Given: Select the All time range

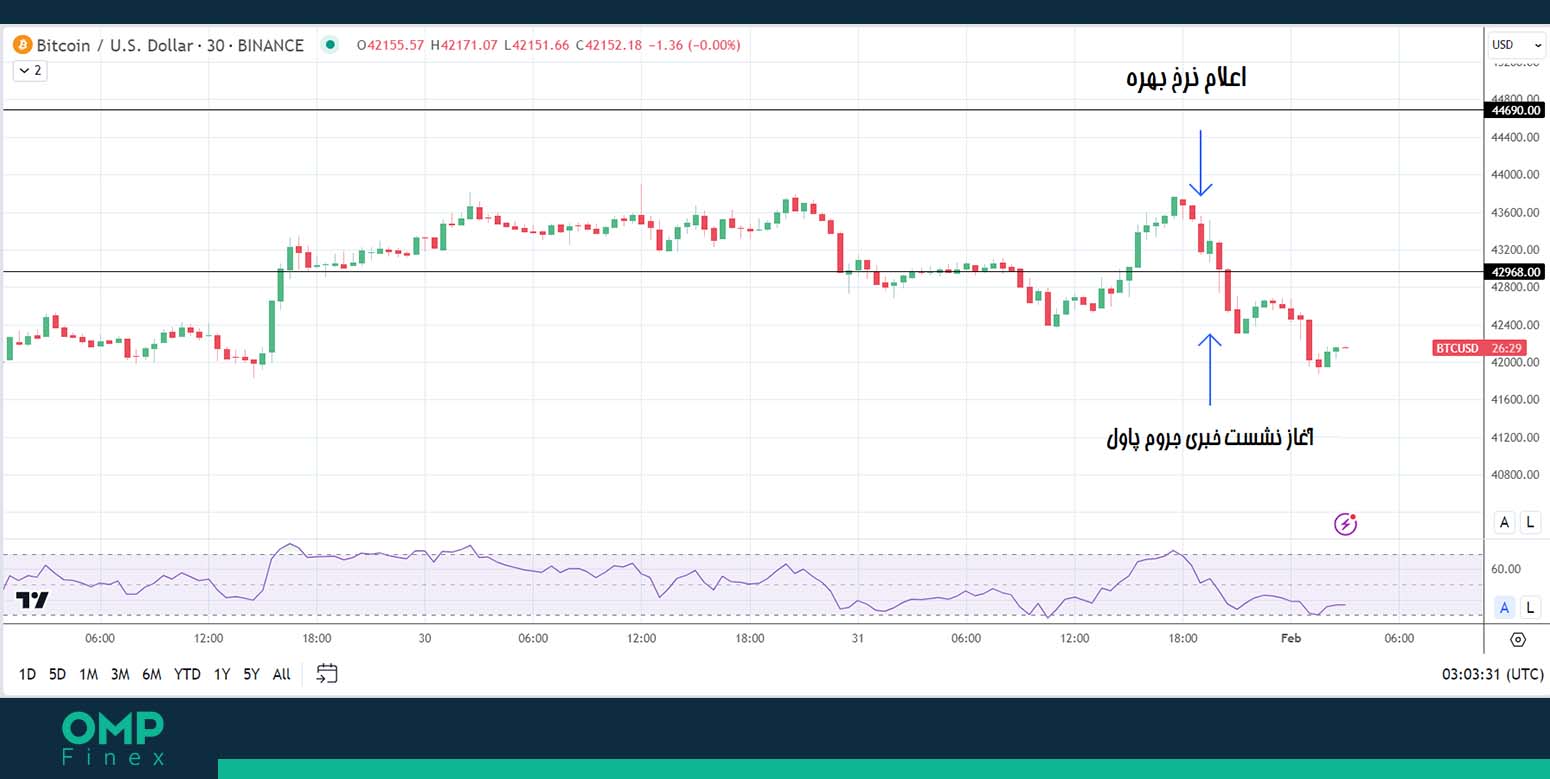Looking at the screenshot, I should coord(282,674).
